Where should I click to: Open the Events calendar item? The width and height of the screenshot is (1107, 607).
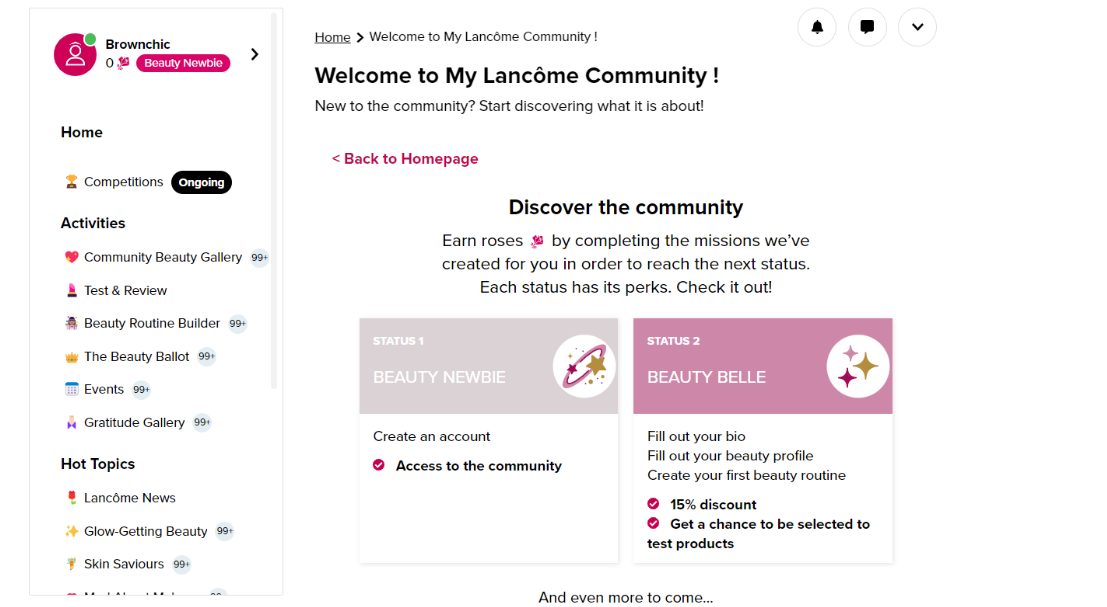[x=104, y=389]
